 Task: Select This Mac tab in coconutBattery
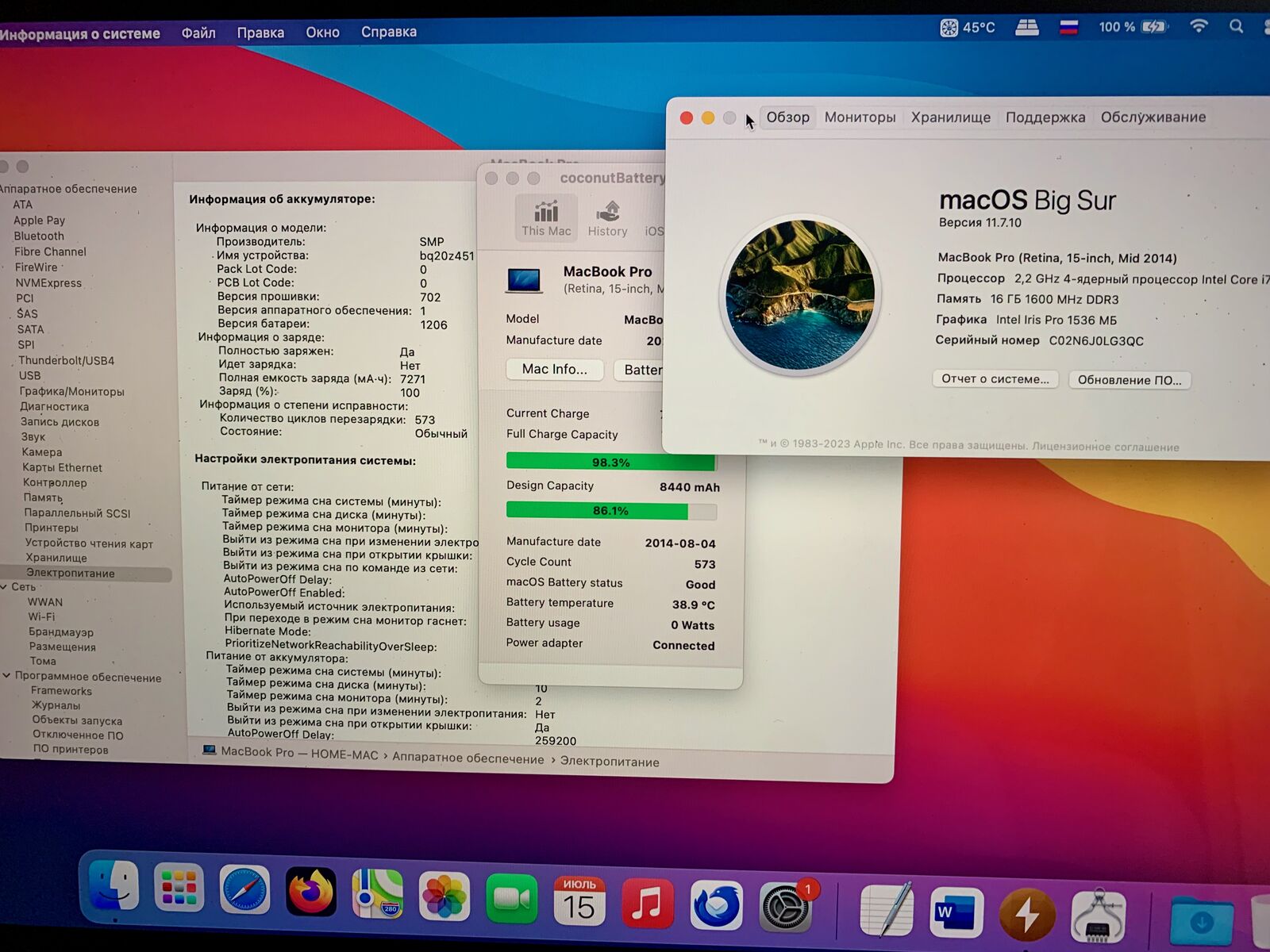546,218
